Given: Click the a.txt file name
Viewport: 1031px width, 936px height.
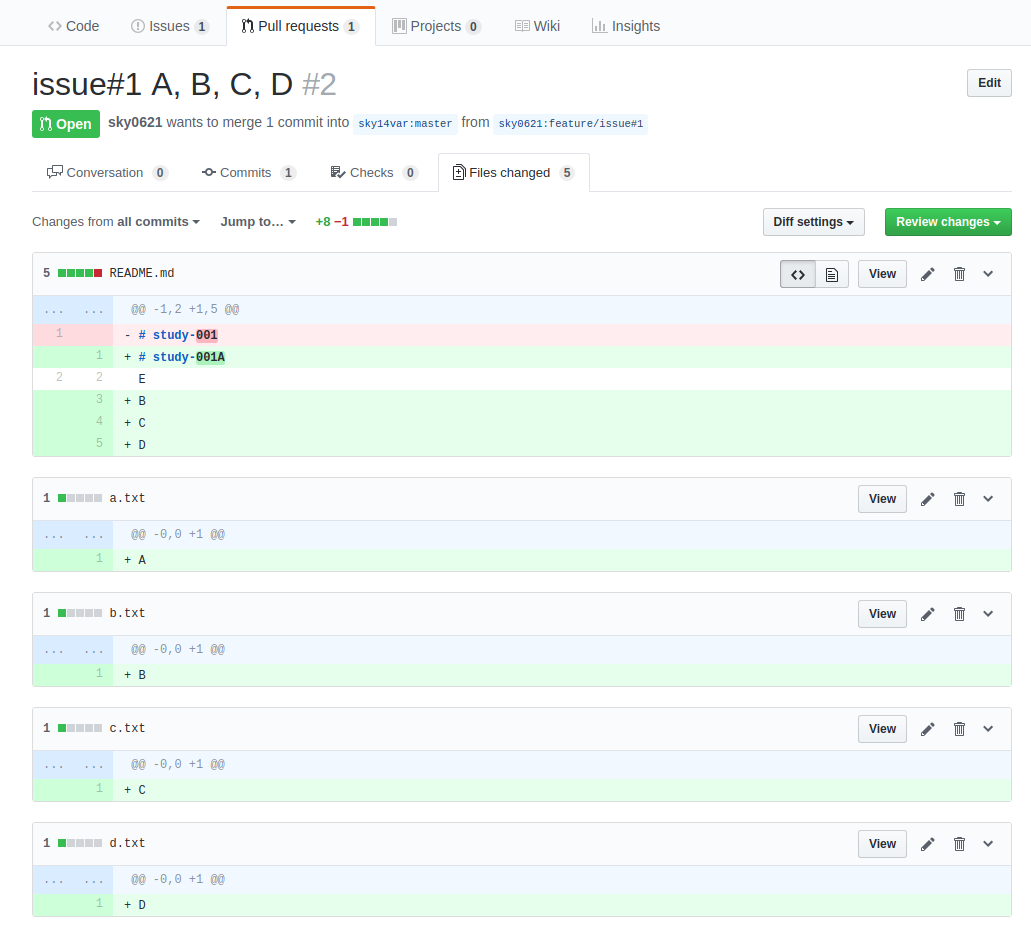Looking at the screenshot, I should tap(127, 498).
